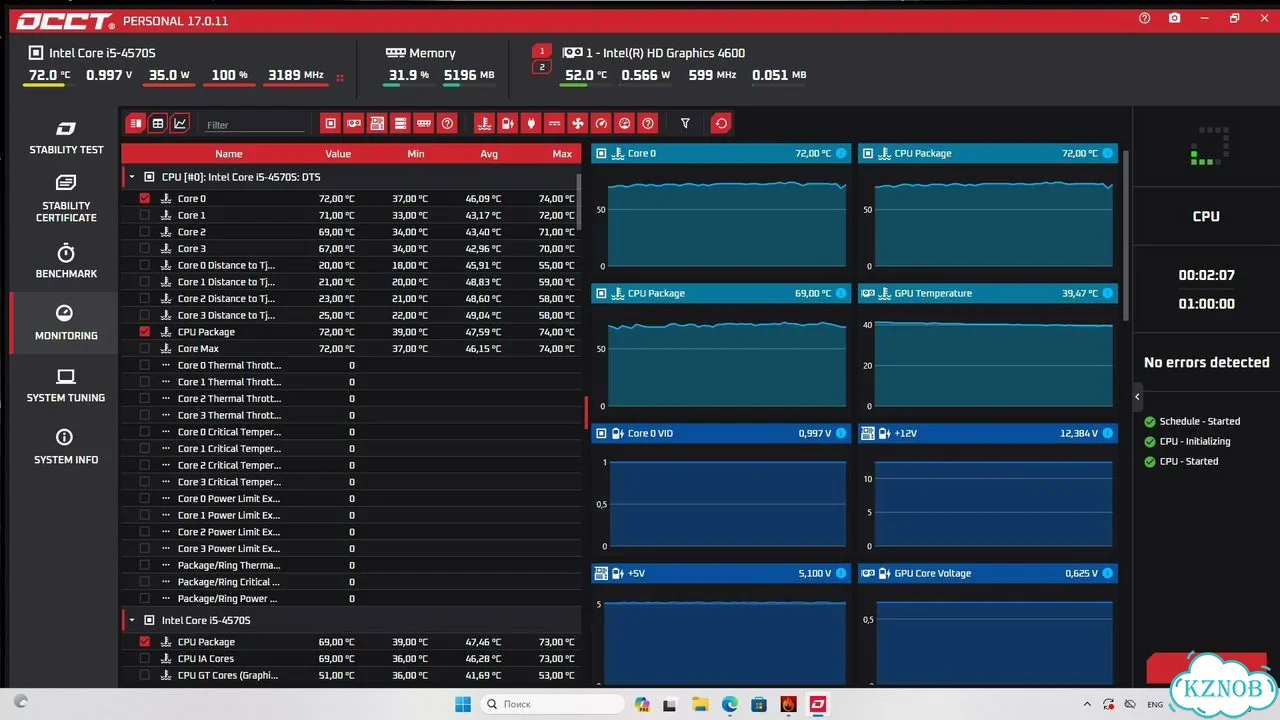Open the System Tuning section

[x=66, y=385]
